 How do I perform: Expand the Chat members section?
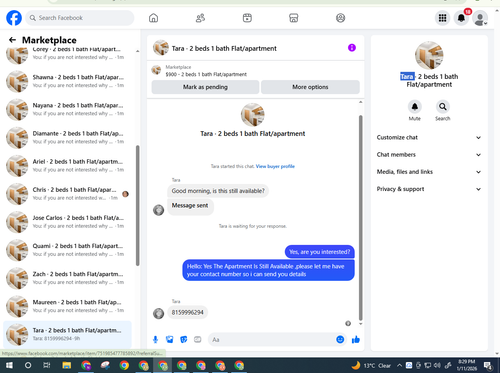(429, 155)
